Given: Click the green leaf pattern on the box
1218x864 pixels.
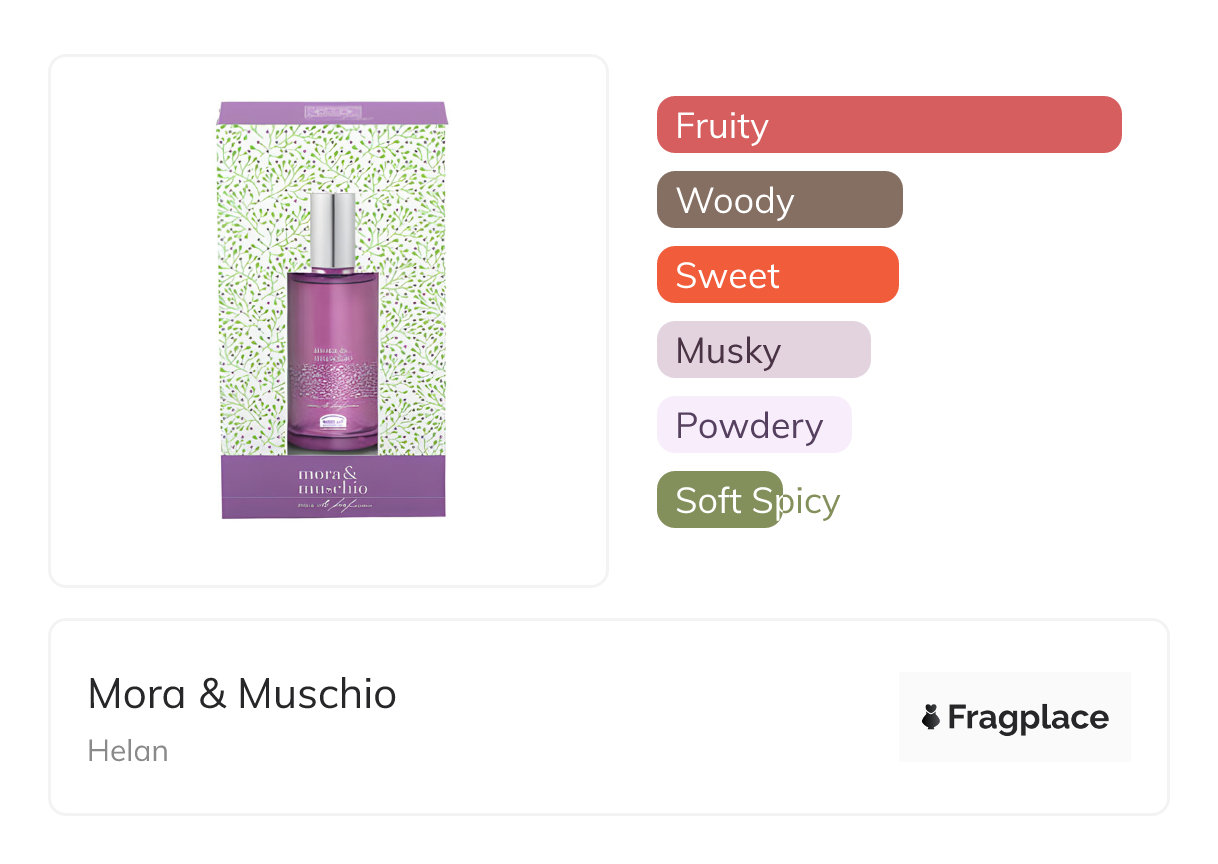Looking at the screenshot, I should coord(250,300).
